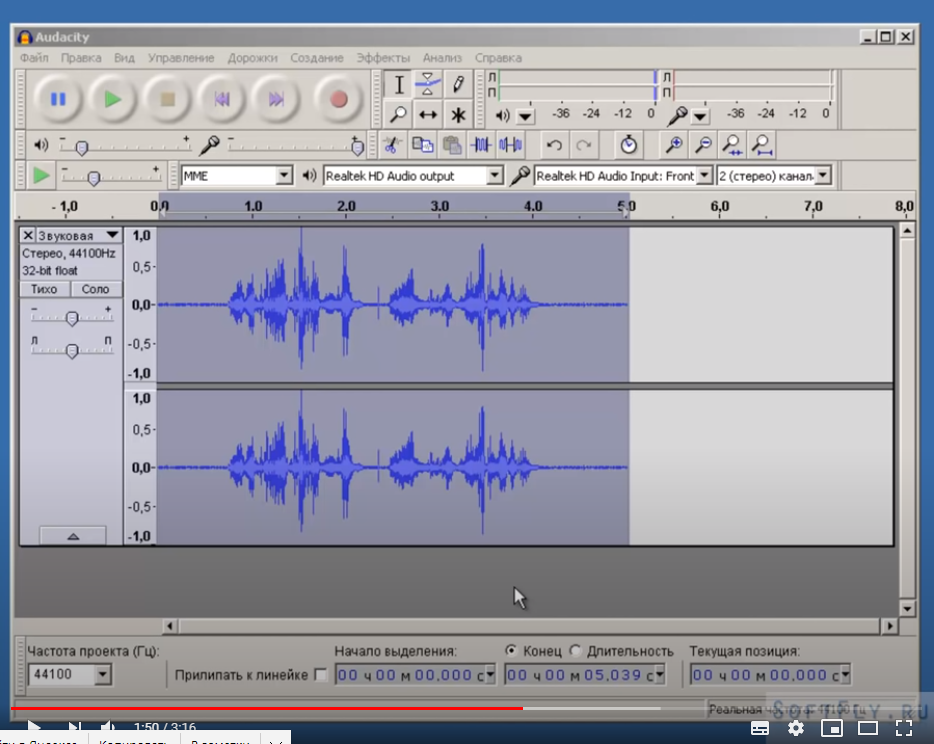
Task: Open the Файл menu
Action: point(34,58)
